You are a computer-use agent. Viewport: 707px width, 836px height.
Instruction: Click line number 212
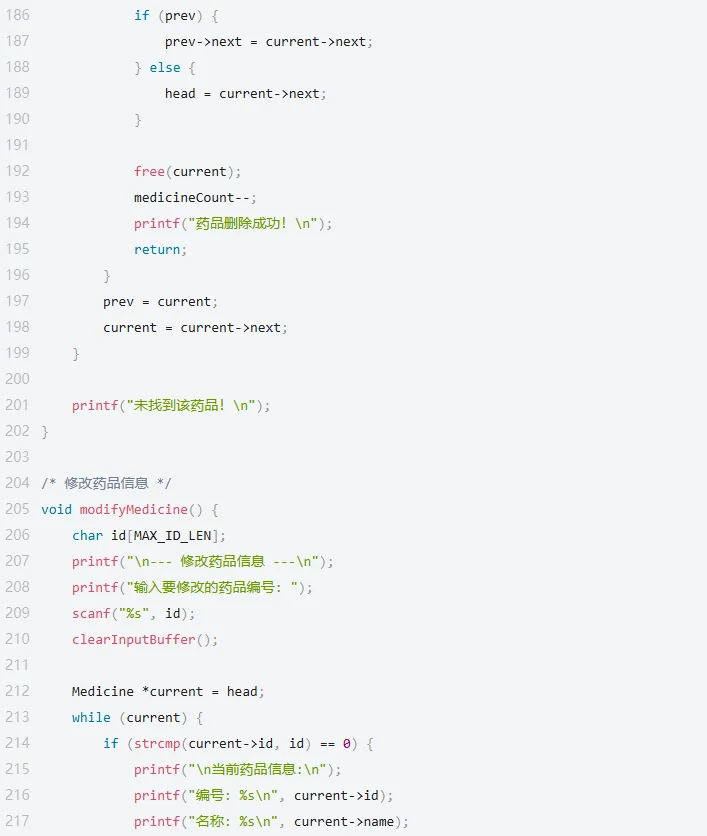18,691
